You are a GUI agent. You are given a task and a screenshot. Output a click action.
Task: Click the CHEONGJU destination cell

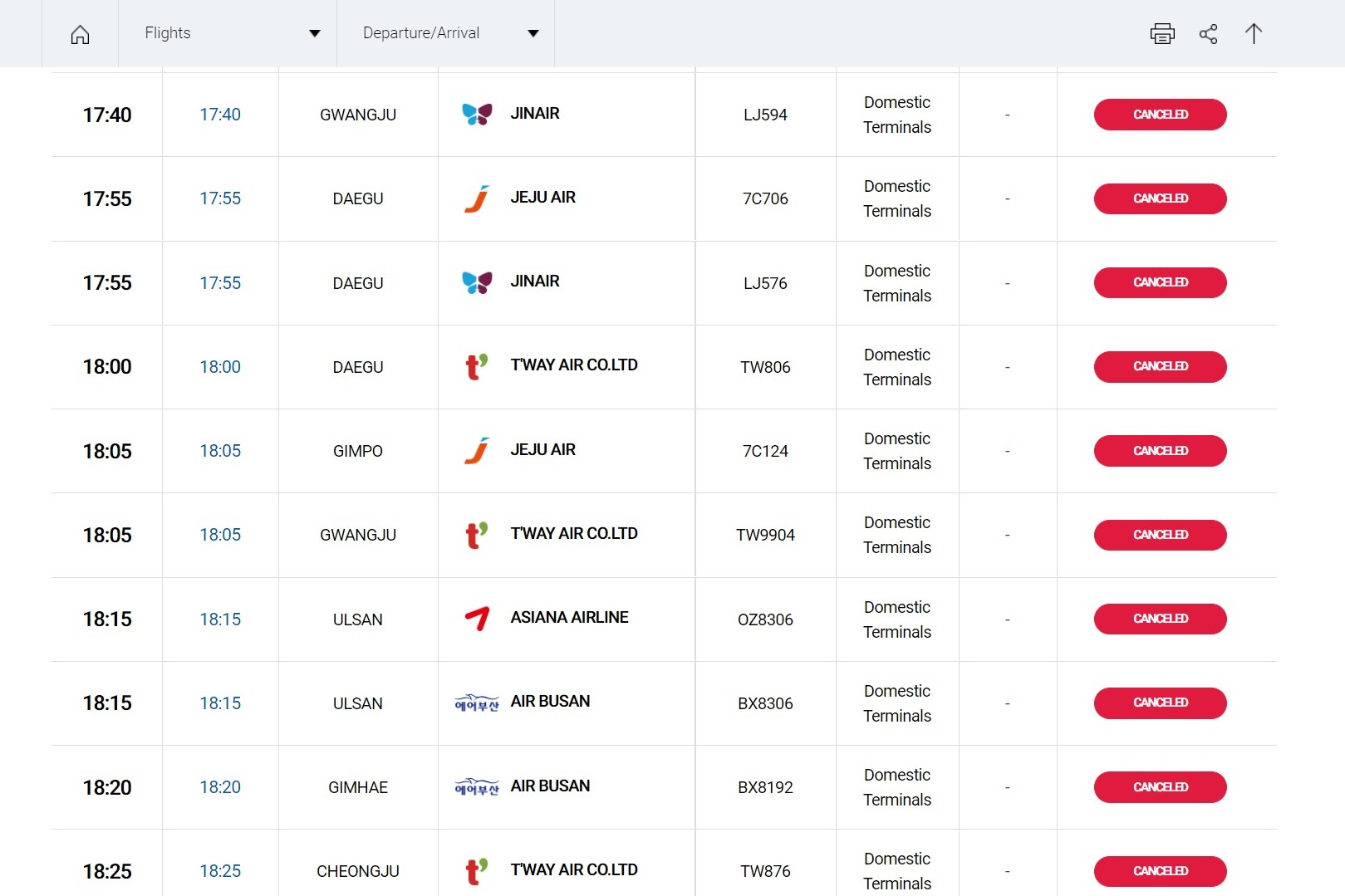coord(358,871)
